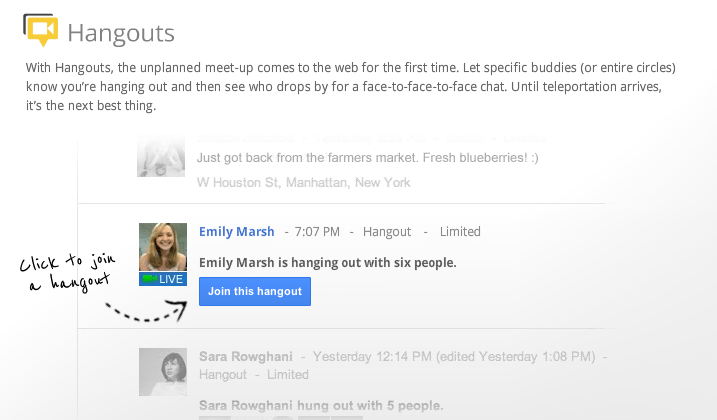The height and width of the screenshot is (420, 717).
Task: Click the yellow Hangouts logo icon
Action: tap(41, 30)
